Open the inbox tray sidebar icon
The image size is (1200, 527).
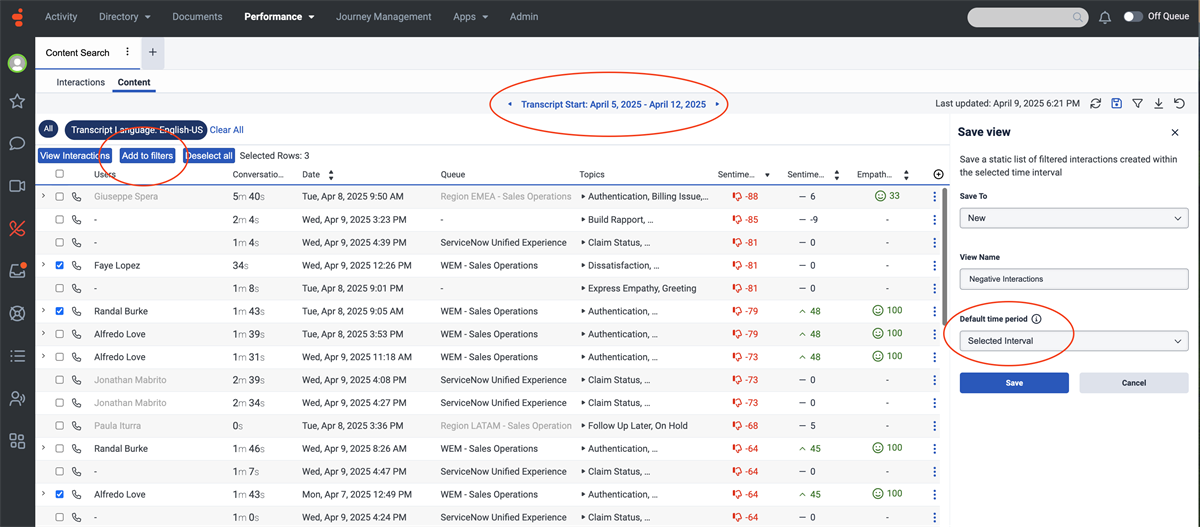17,270
